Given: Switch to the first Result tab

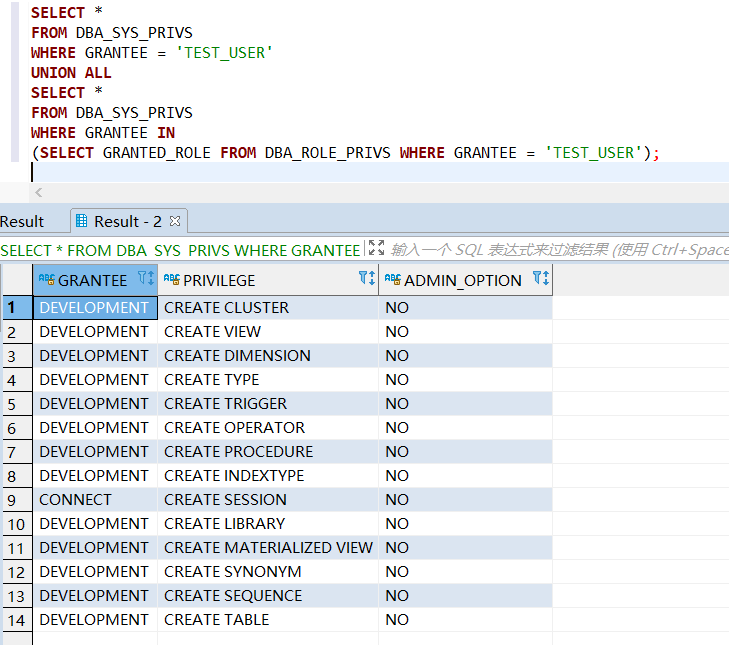Looking at the screenshot, I should click(x=22, y=221).
